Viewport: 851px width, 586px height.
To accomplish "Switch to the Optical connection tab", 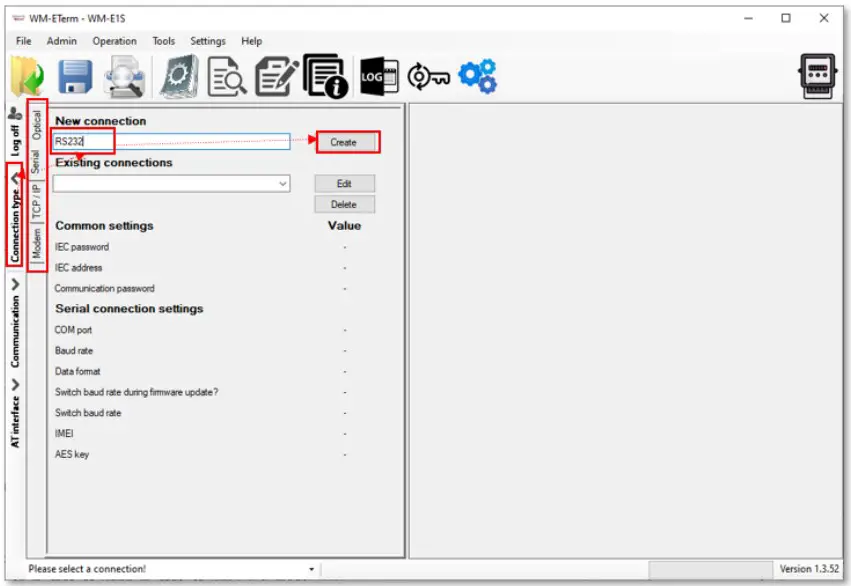I will tap(36, 124).
